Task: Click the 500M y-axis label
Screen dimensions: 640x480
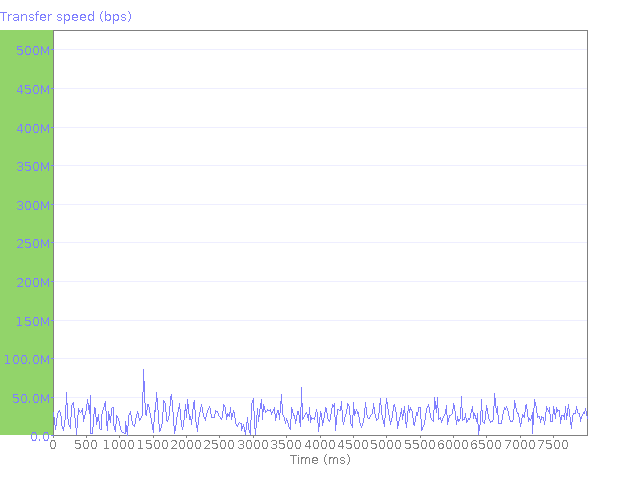Action: (x=33, y=51)
